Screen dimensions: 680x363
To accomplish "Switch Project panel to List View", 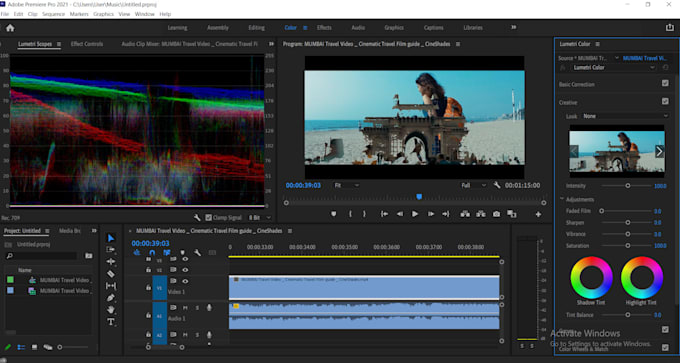I will coord(21,347).
